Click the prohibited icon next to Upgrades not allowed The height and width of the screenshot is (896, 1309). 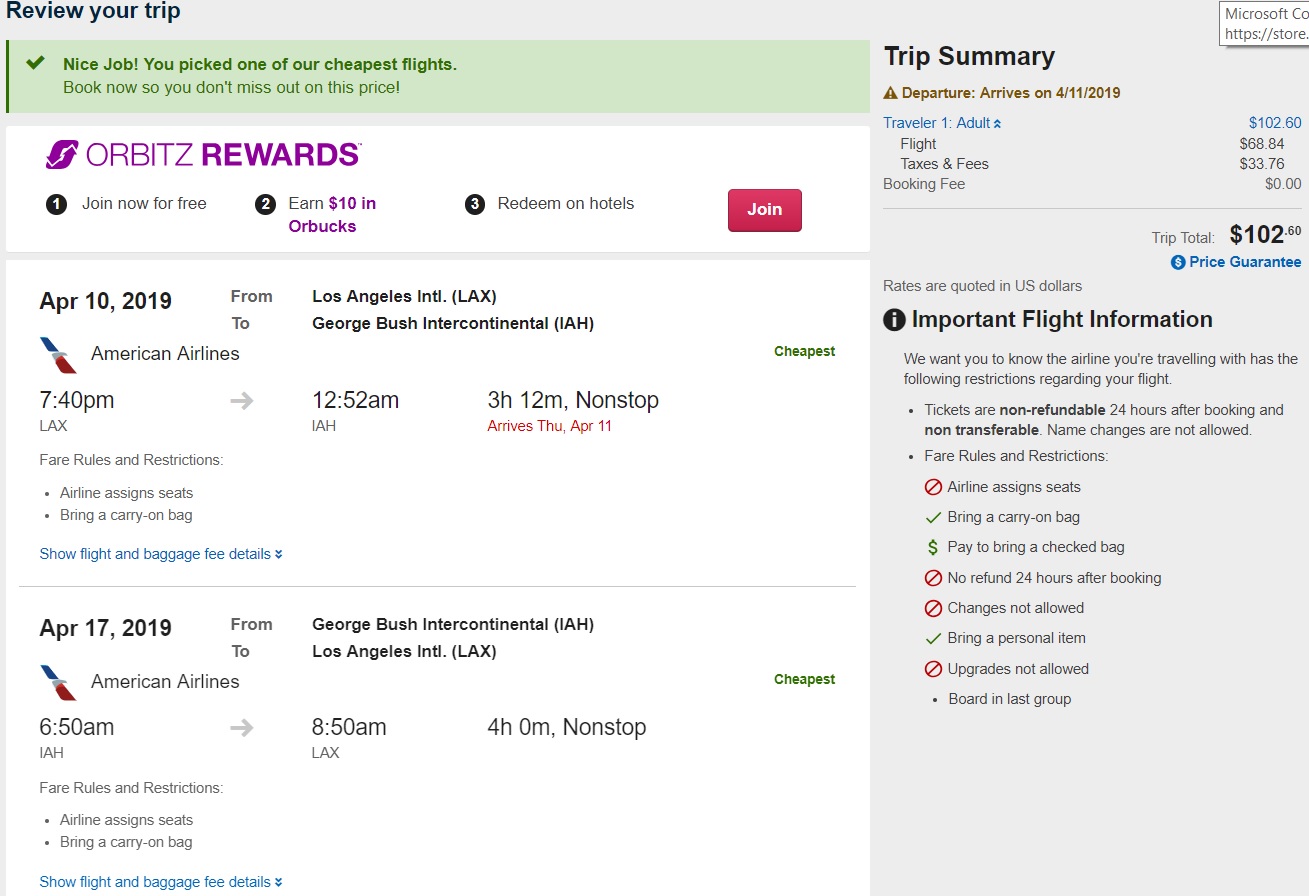tap(933, 669)
